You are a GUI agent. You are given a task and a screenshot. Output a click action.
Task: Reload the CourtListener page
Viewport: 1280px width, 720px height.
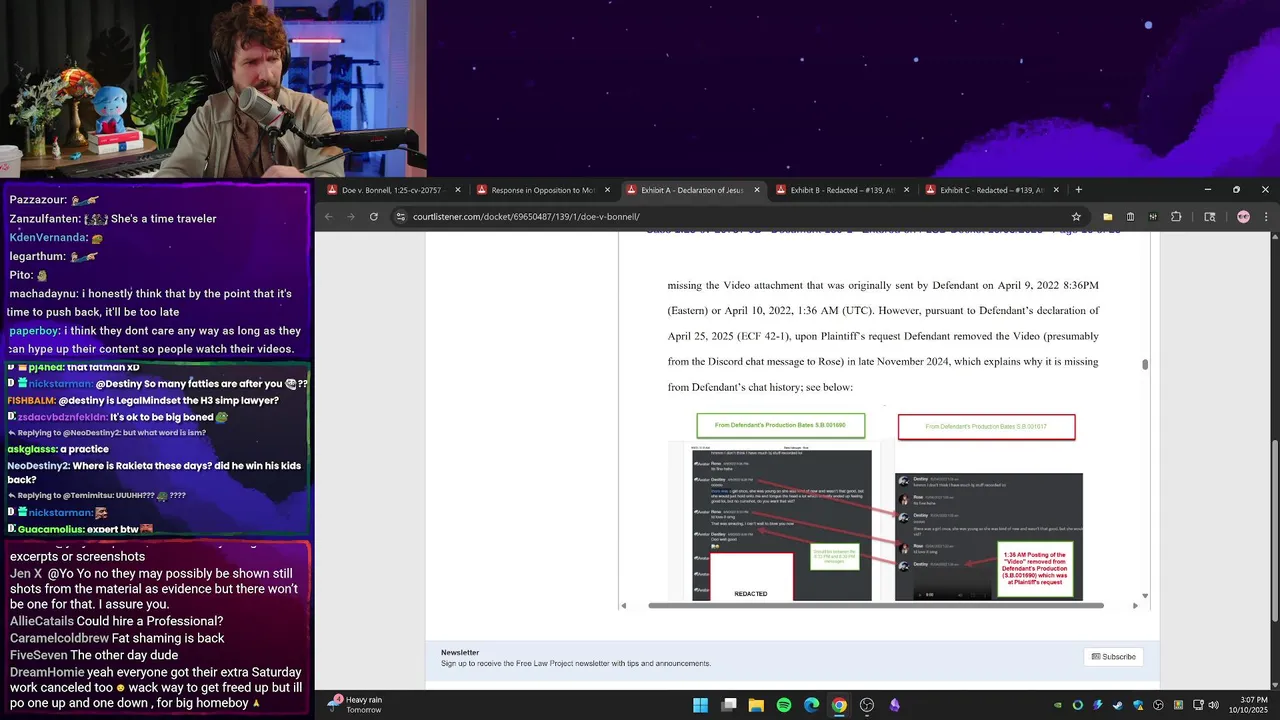pyautogui.click(x=374, y=216)
